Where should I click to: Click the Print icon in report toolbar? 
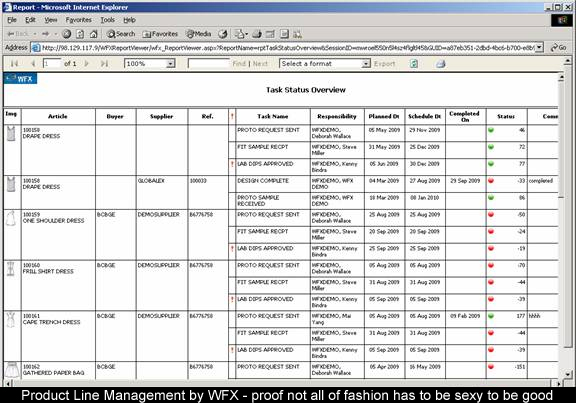tap(440, 64)
